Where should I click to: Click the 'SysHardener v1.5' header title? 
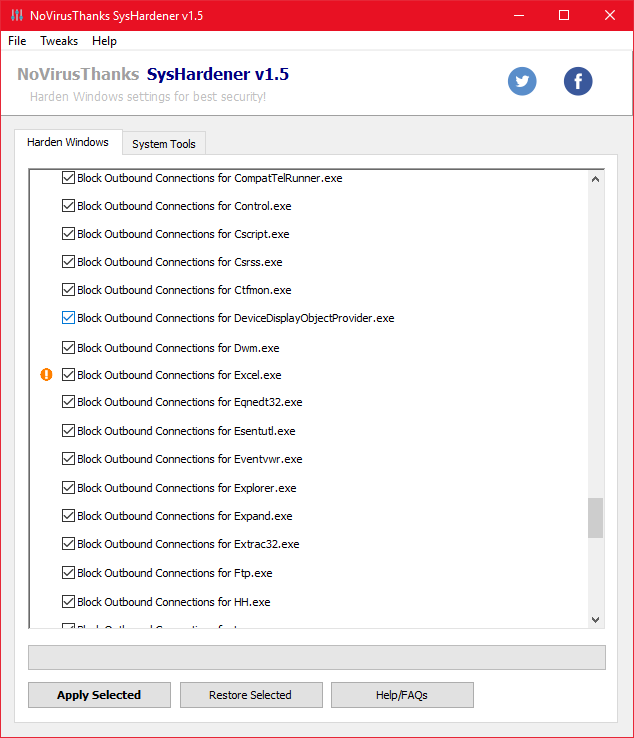[x=218, y=74]
